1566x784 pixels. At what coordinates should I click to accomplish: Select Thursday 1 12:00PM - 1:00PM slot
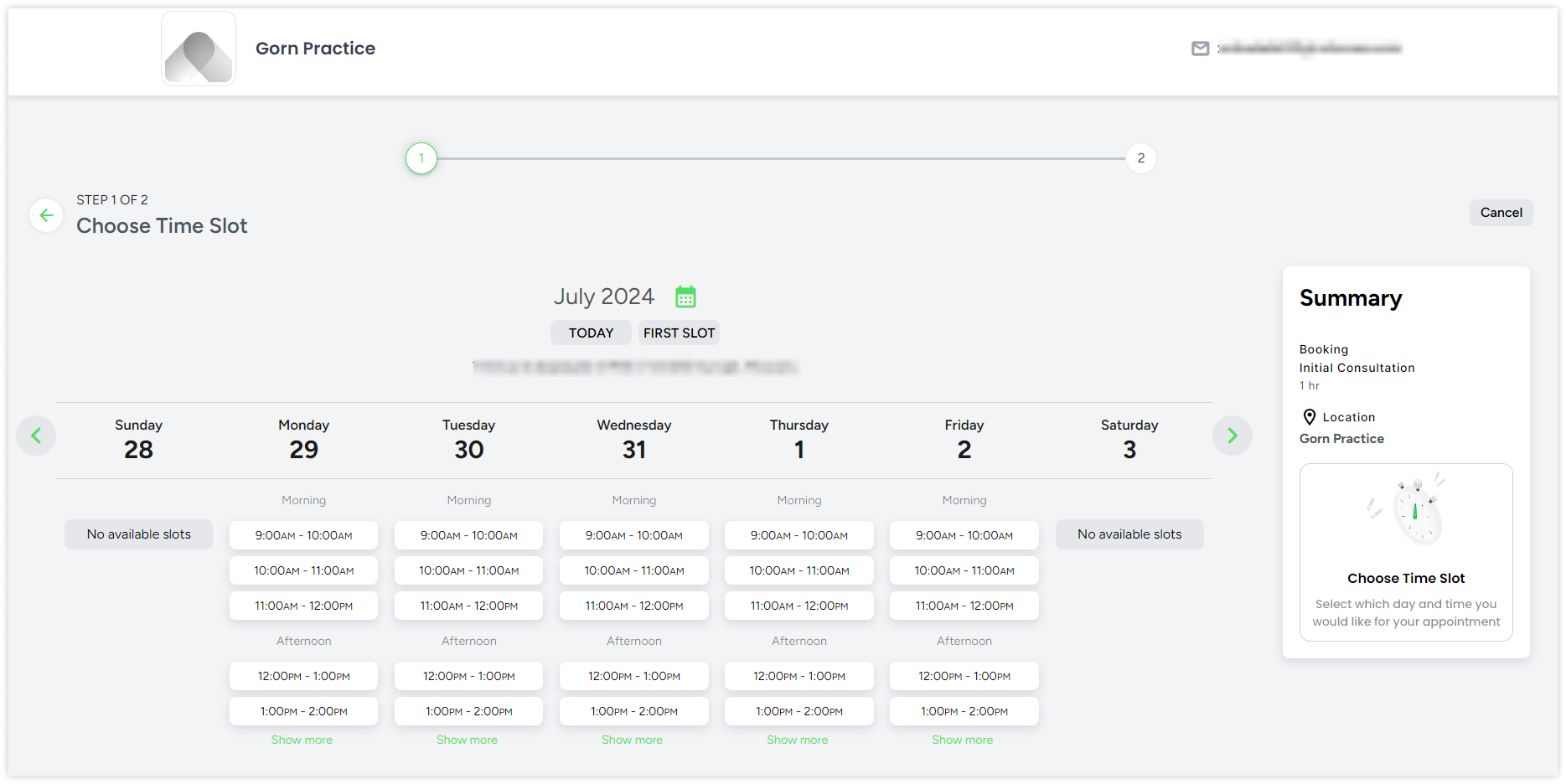point(799,676)
